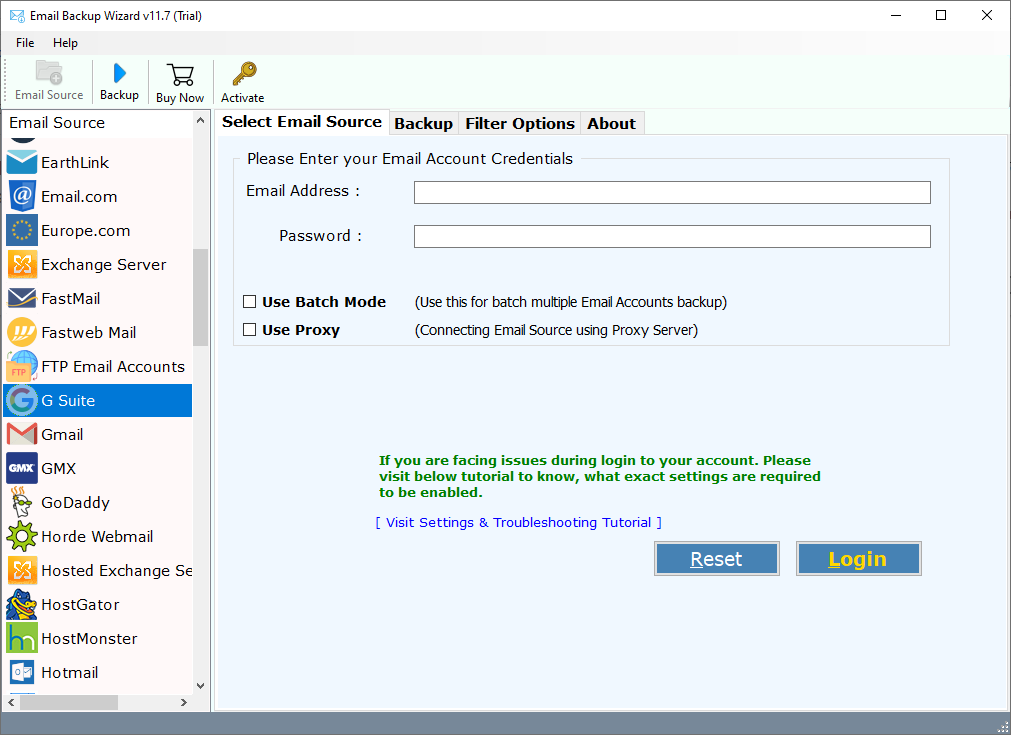Select the Gmail M icon
Image resolution: width=1011 pixels, height=735 pixels.
pyautogui.click(x=22, y=434)
